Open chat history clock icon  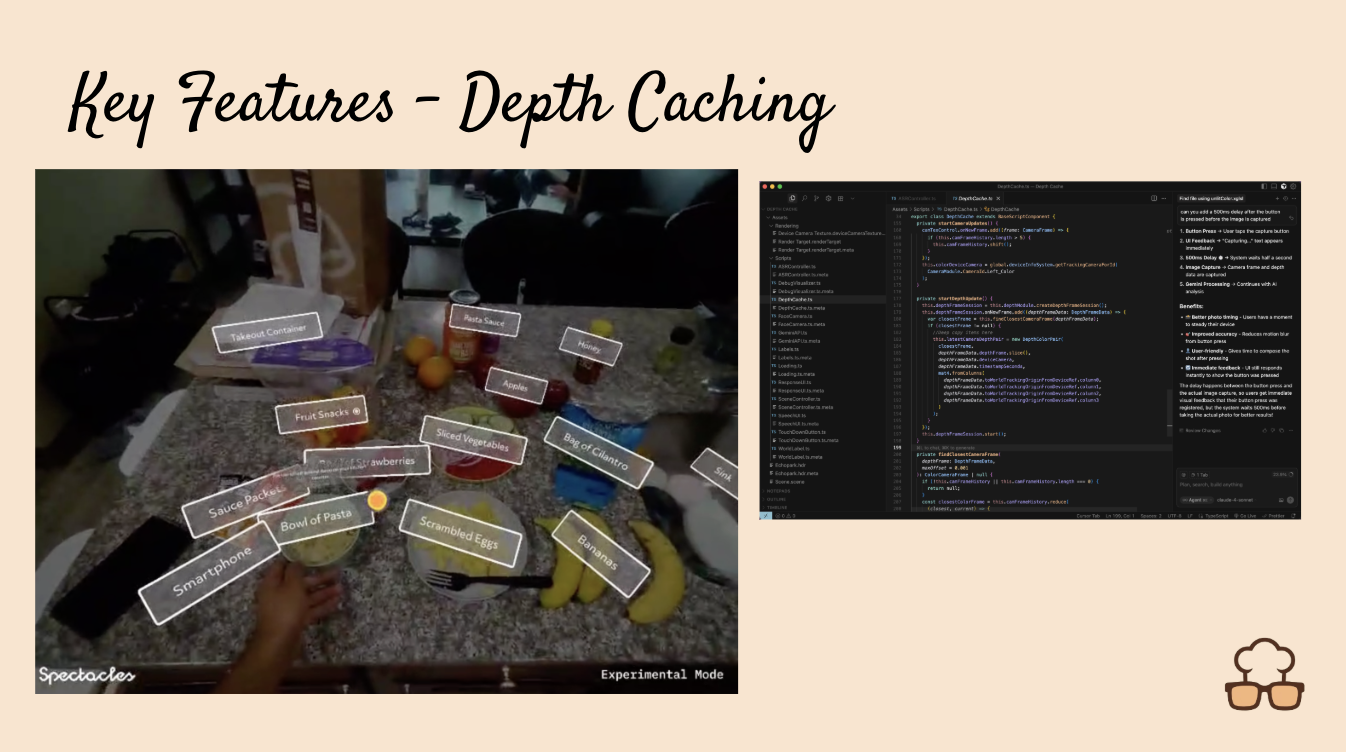pyautogui.click(x=1285, y=198)
